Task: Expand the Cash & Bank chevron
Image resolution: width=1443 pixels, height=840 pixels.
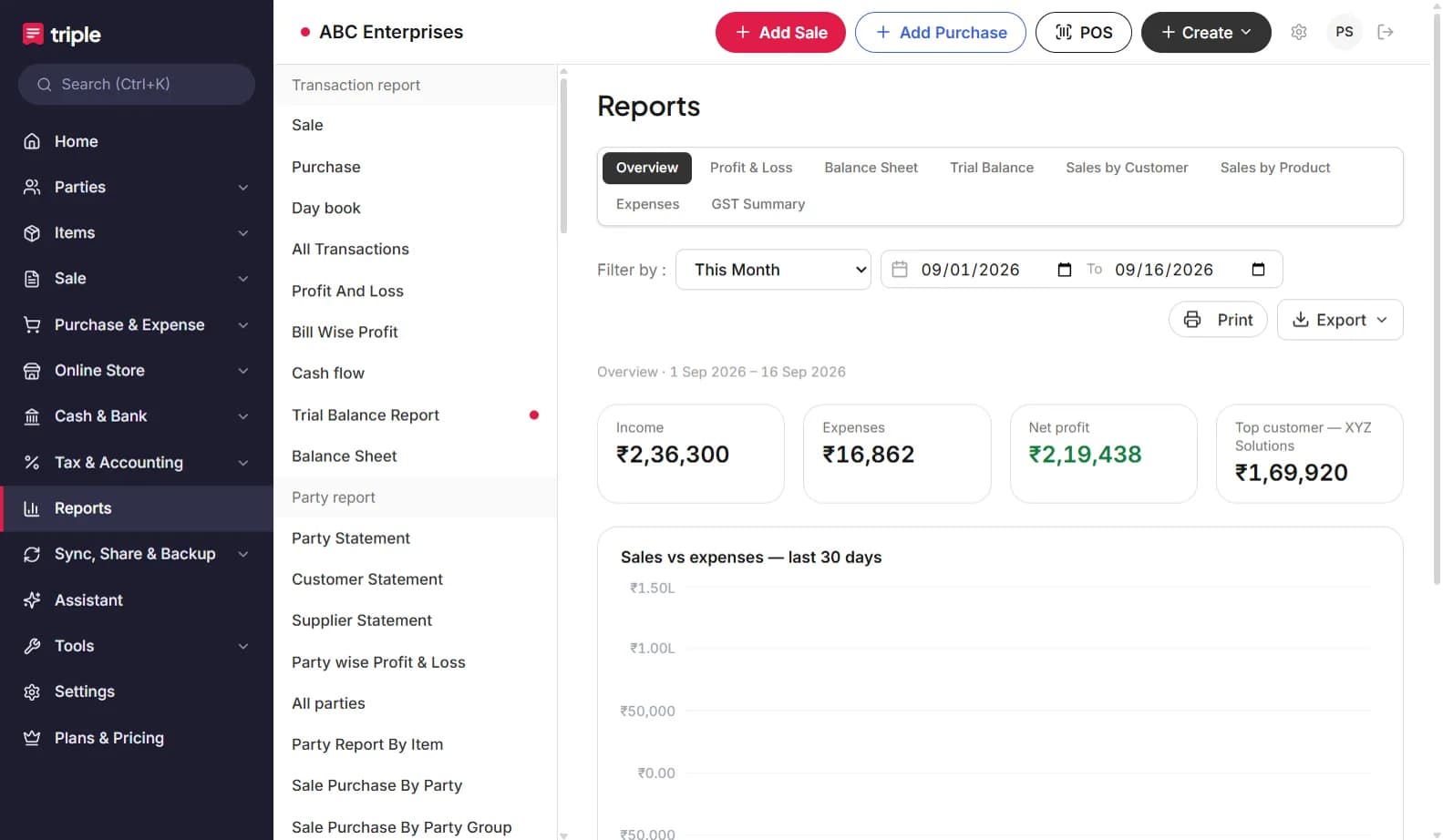Action: [243, 416]
